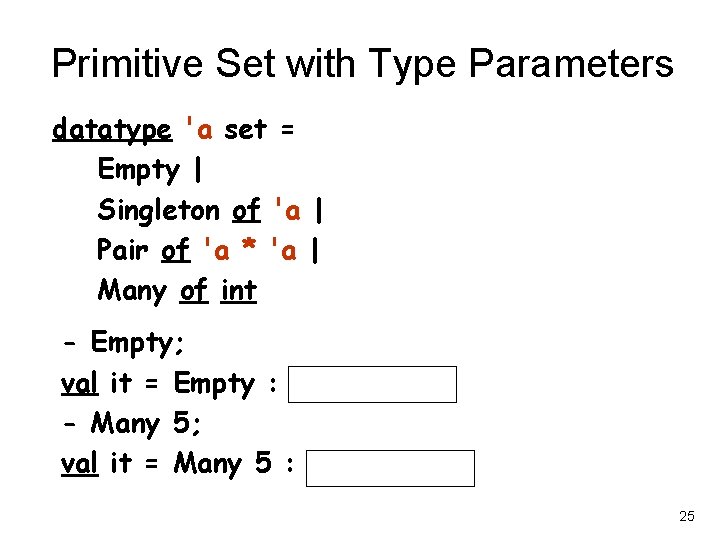
Task: Click the "- Empty;" prompt line
Action: (123, 343)
